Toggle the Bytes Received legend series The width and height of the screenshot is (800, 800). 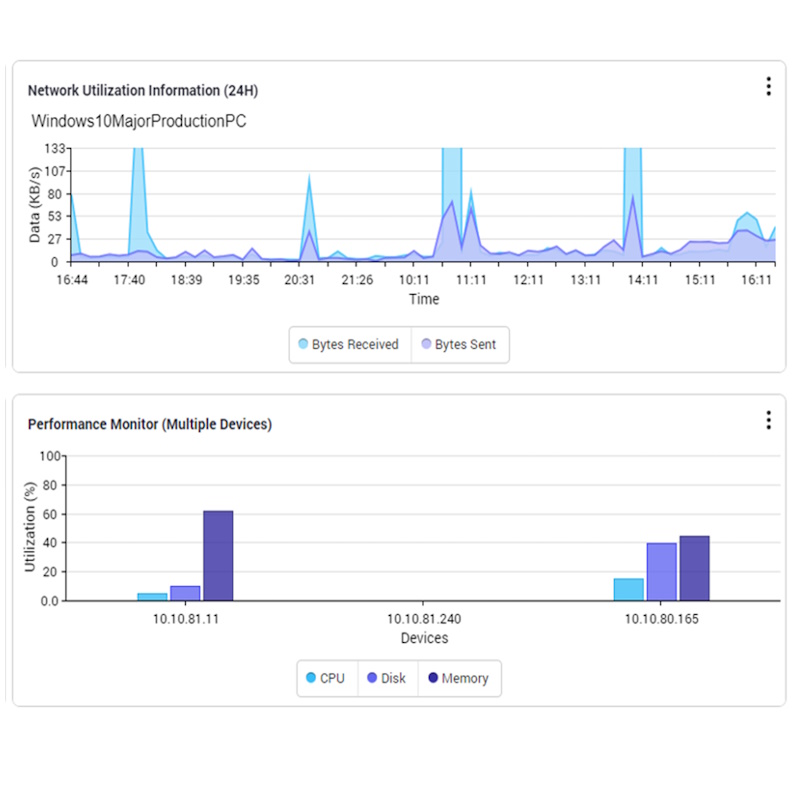coord(349,345)
